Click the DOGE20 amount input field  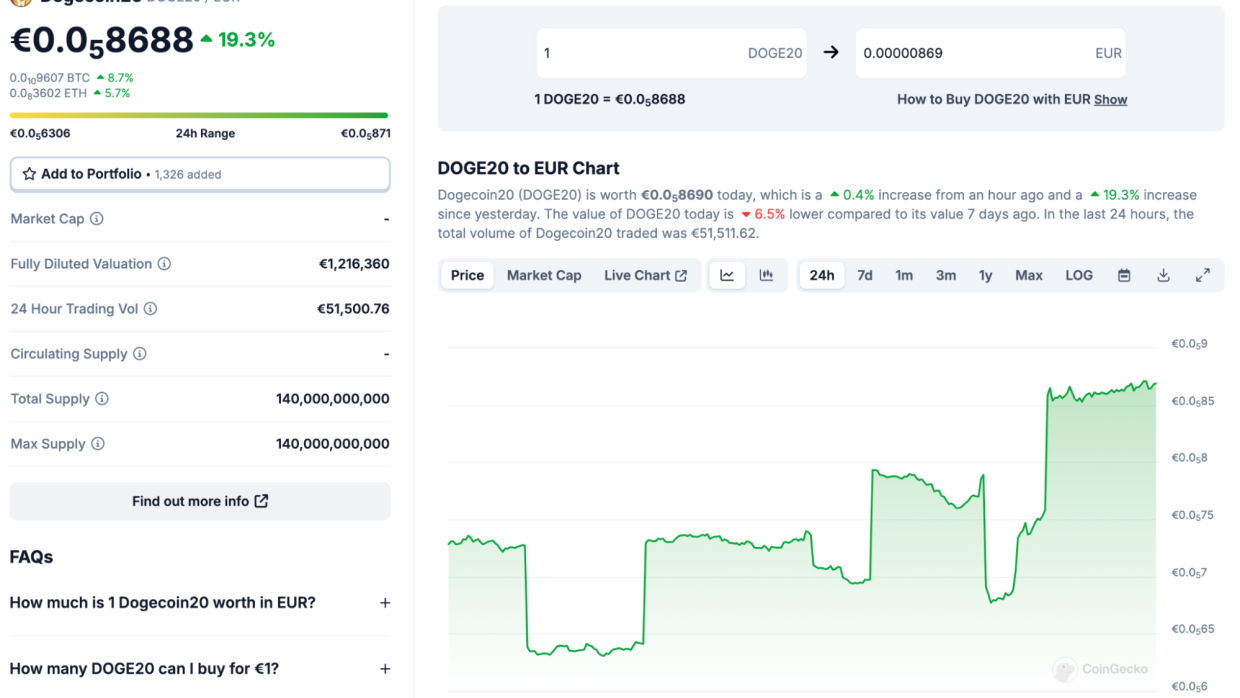coord(671,53)
